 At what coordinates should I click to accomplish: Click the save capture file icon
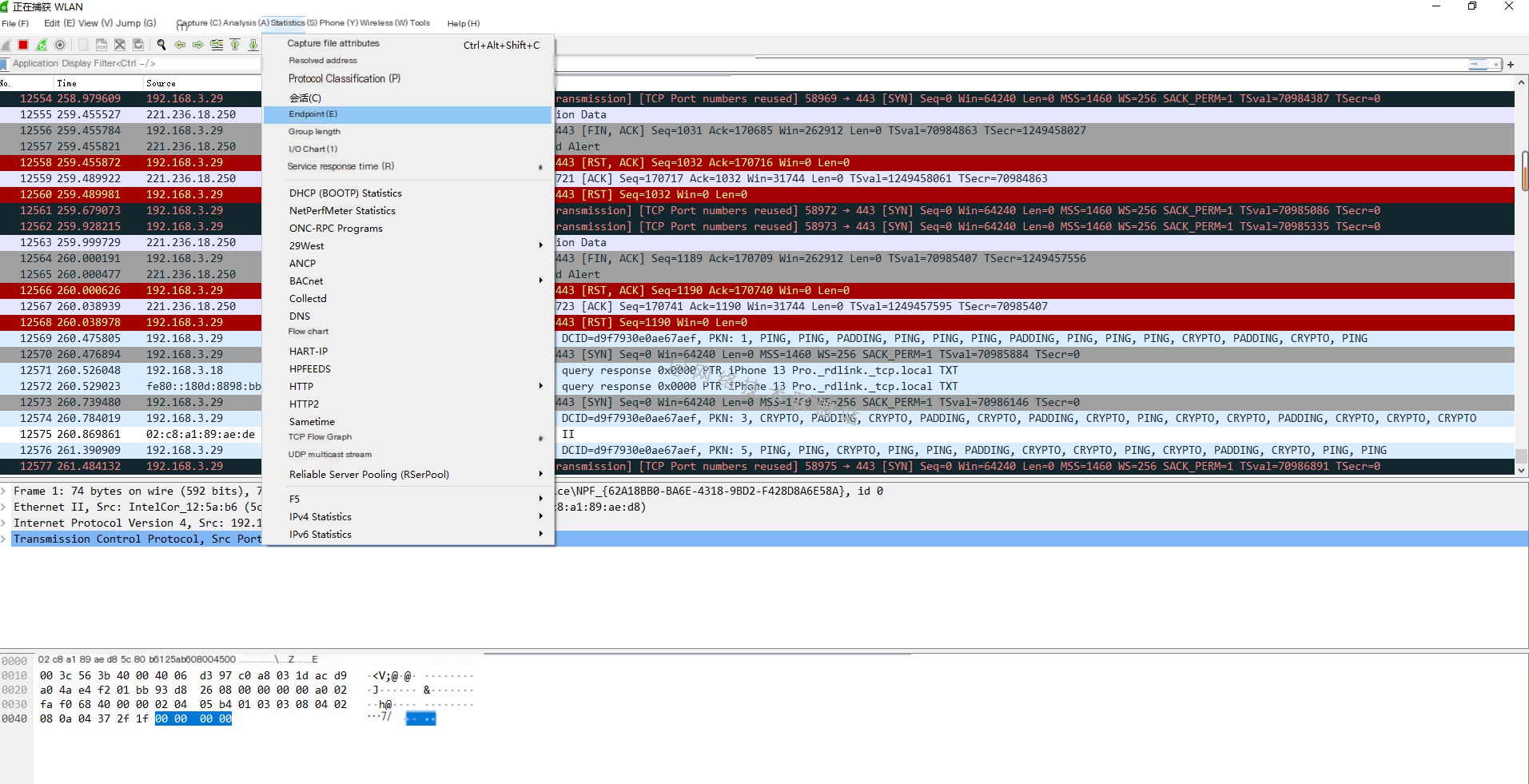(102, 45)
